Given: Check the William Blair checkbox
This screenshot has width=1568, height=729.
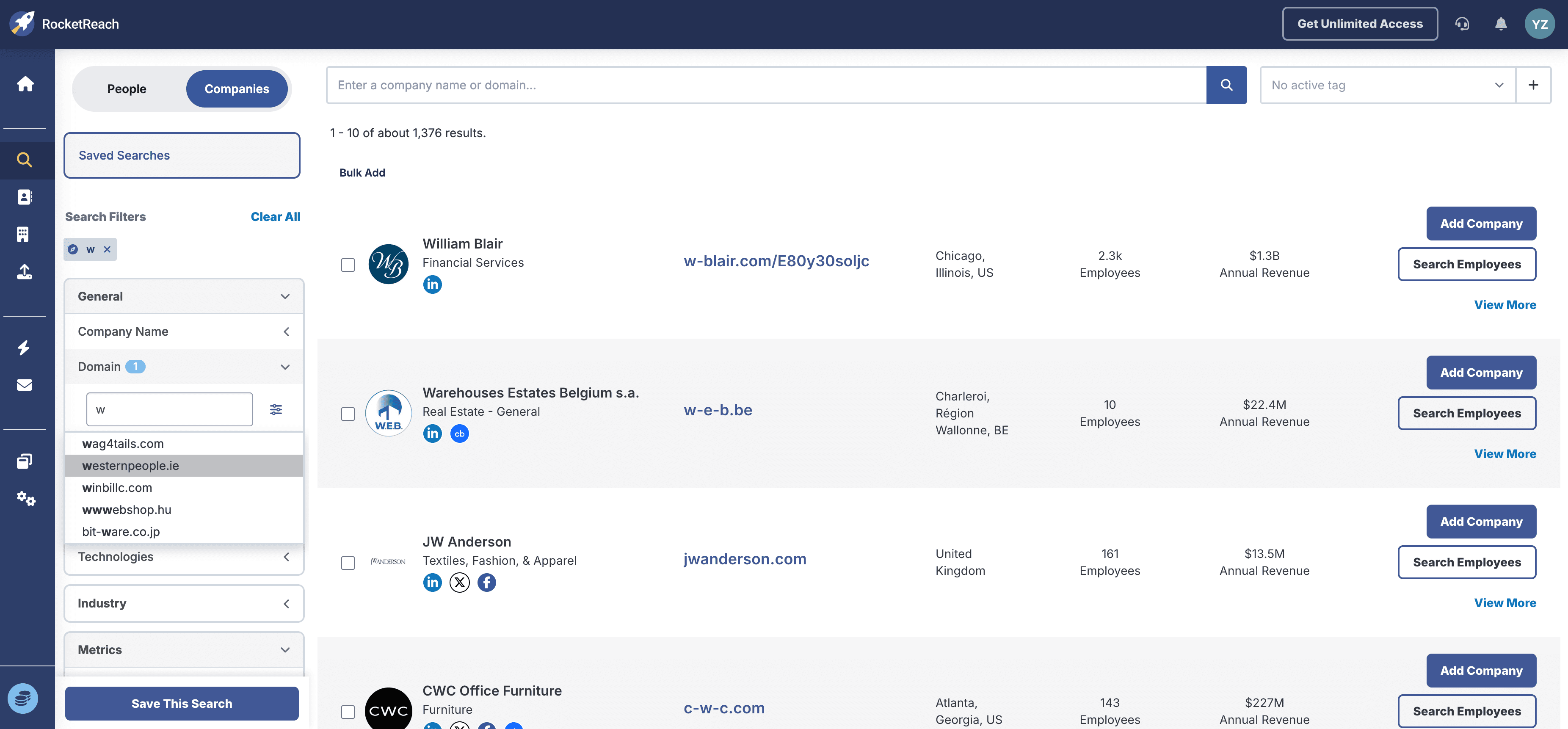Looking at the screenshot, I should (348, 265).
